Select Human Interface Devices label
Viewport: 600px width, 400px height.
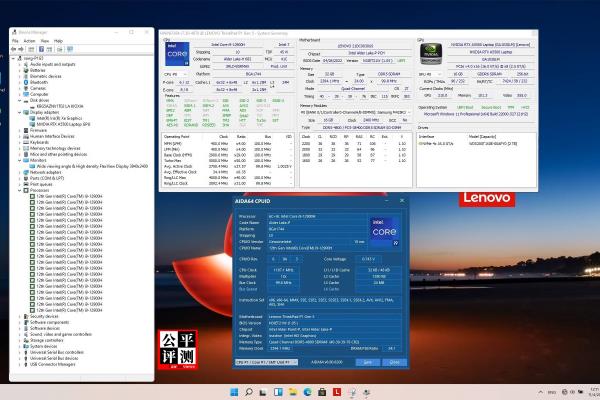[52, 136]
